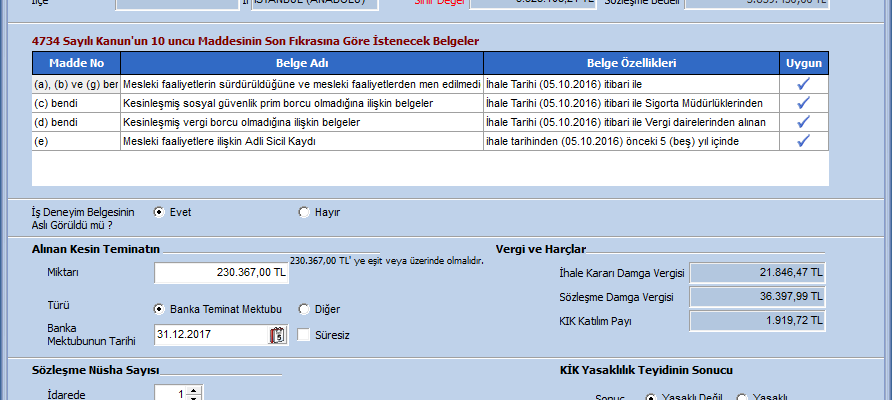The width and height of the screenshot is (892, 400).
Task: Select the Kesinleşmiş vergi borcu olmadığına row
Action: [300, 122]
